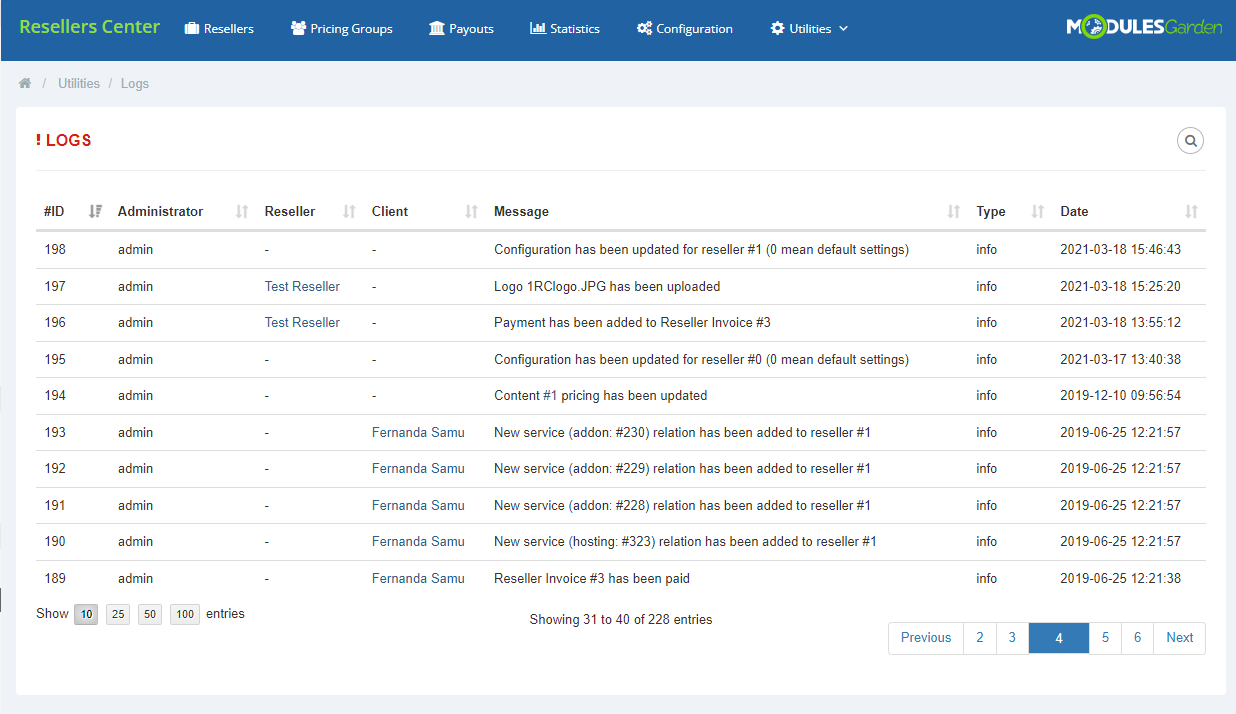Show 25 entries per page
This screenshot has width=1236, height=714.
(118, 614)
